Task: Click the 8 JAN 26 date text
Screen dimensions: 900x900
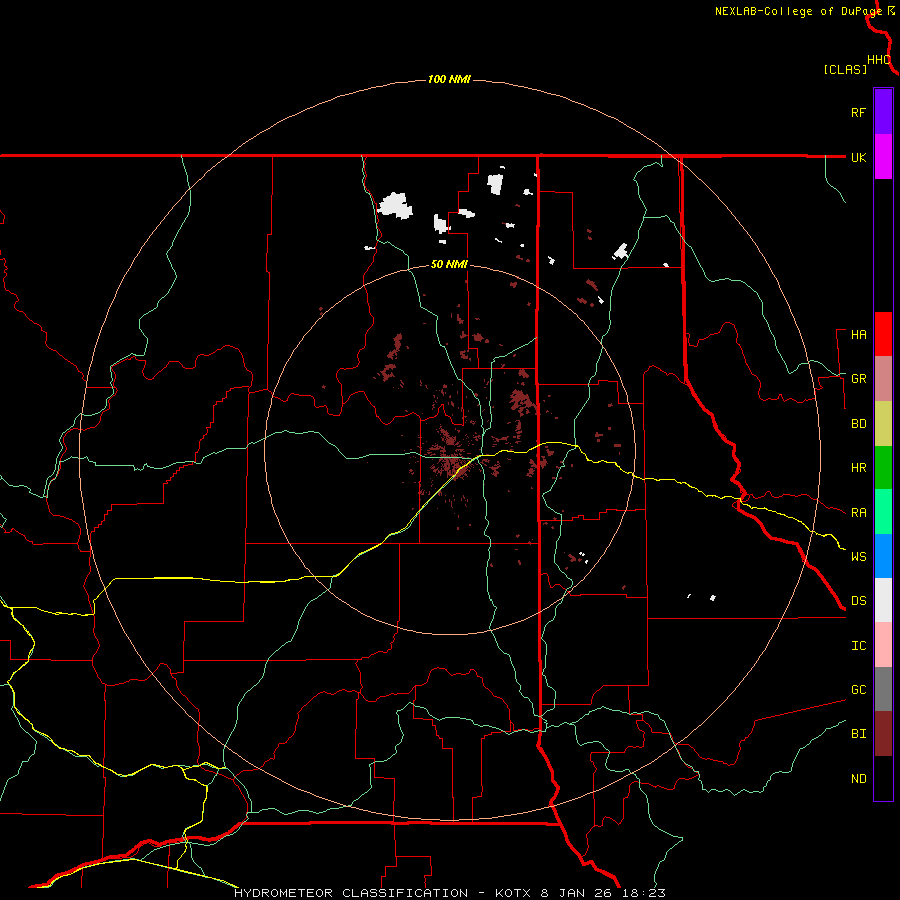Action: (x=578, y=893)
